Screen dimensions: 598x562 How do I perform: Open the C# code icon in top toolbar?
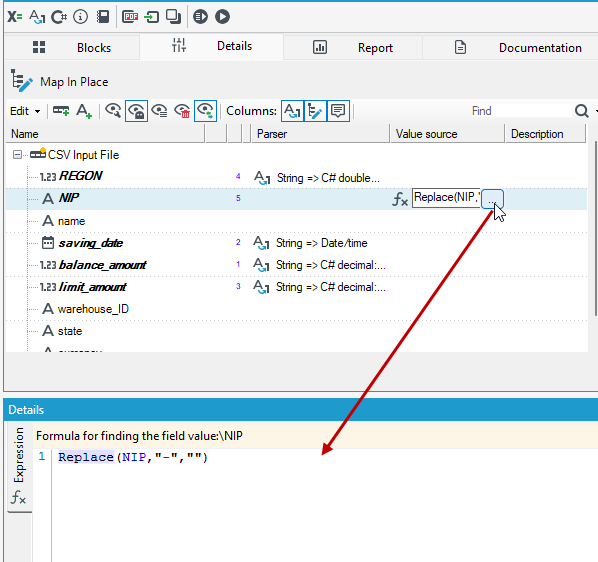(x=59, y=17)
